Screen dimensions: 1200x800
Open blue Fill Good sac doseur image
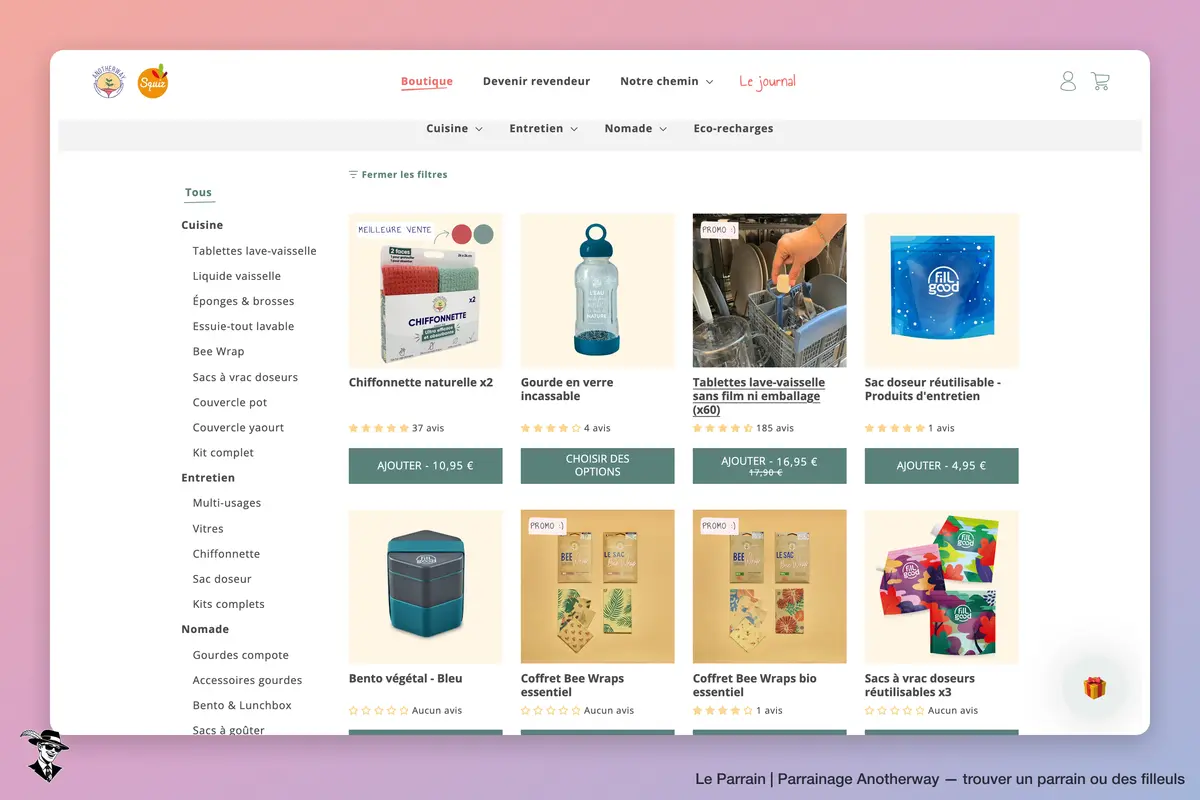point(941,290)
